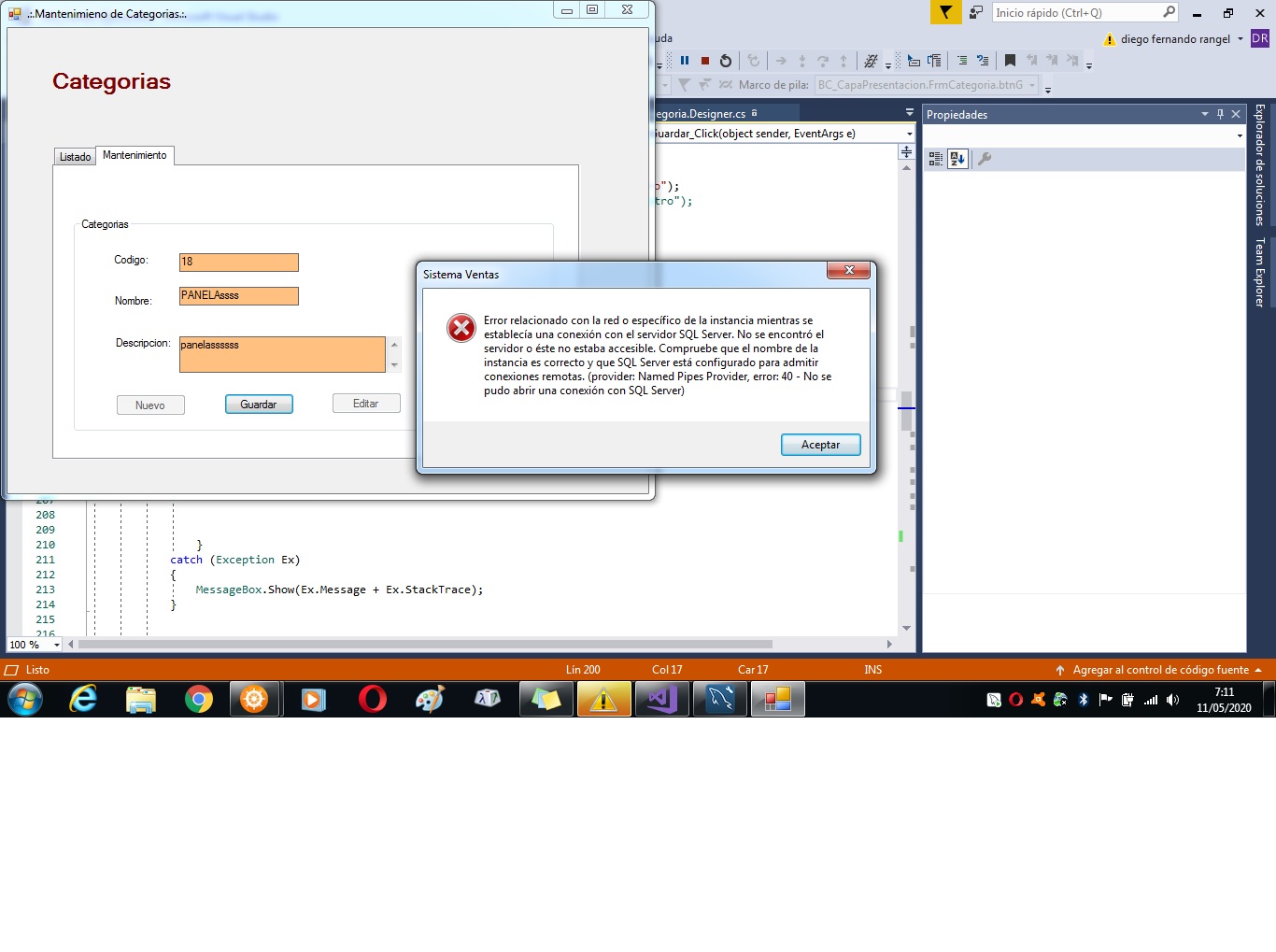Click the horizontal scrollbar of the code editor

point(425,644)
